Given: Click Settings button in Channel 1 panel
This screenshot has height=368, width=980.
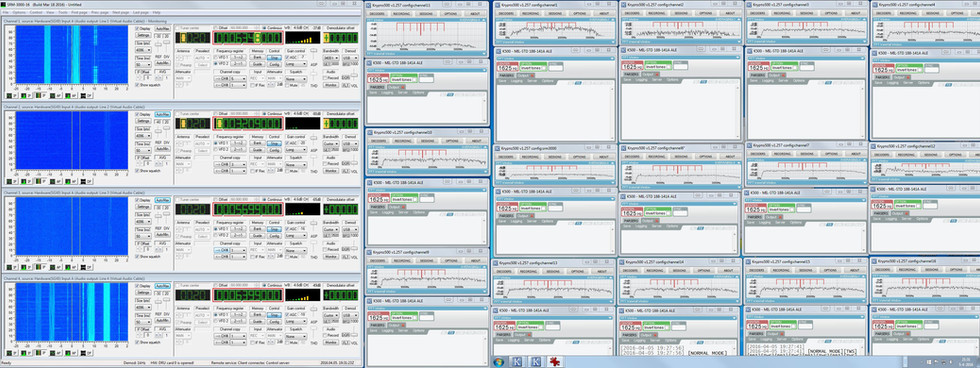Looking at the screenshot, I should click(143, 35).
